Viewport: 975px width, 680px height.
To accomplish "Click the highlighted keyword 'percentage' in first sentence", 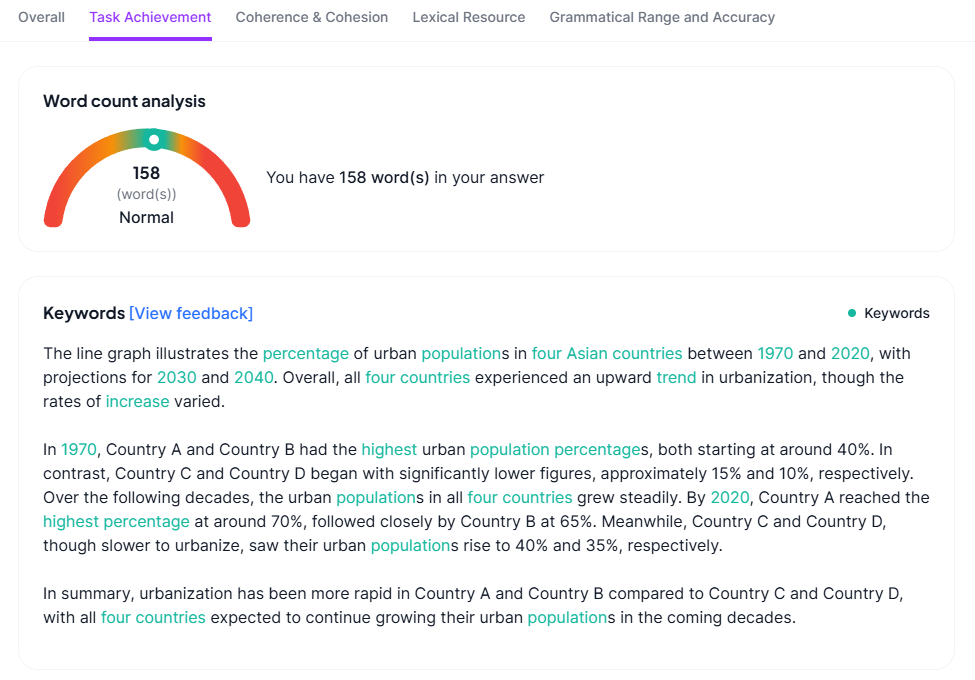I will 306,353.
